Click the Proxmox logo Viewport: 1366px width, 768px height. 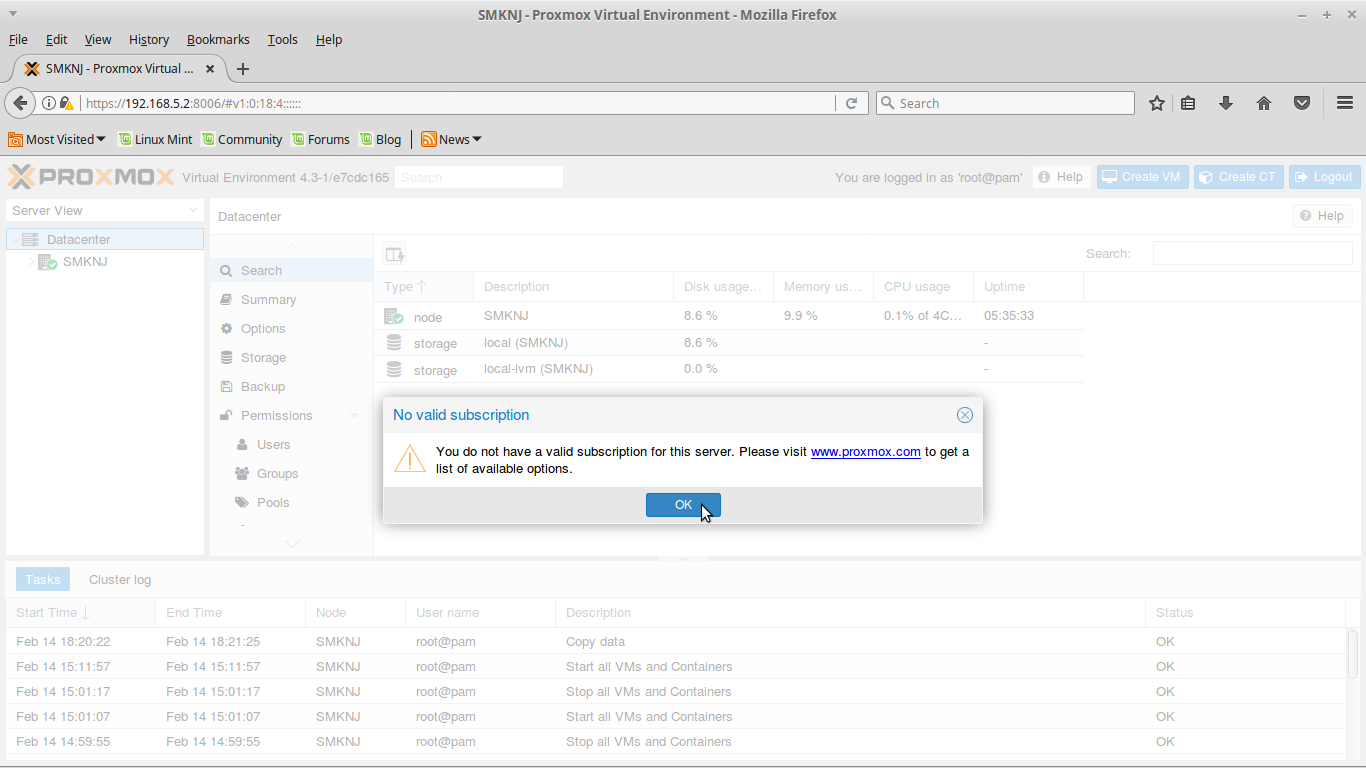91,177
